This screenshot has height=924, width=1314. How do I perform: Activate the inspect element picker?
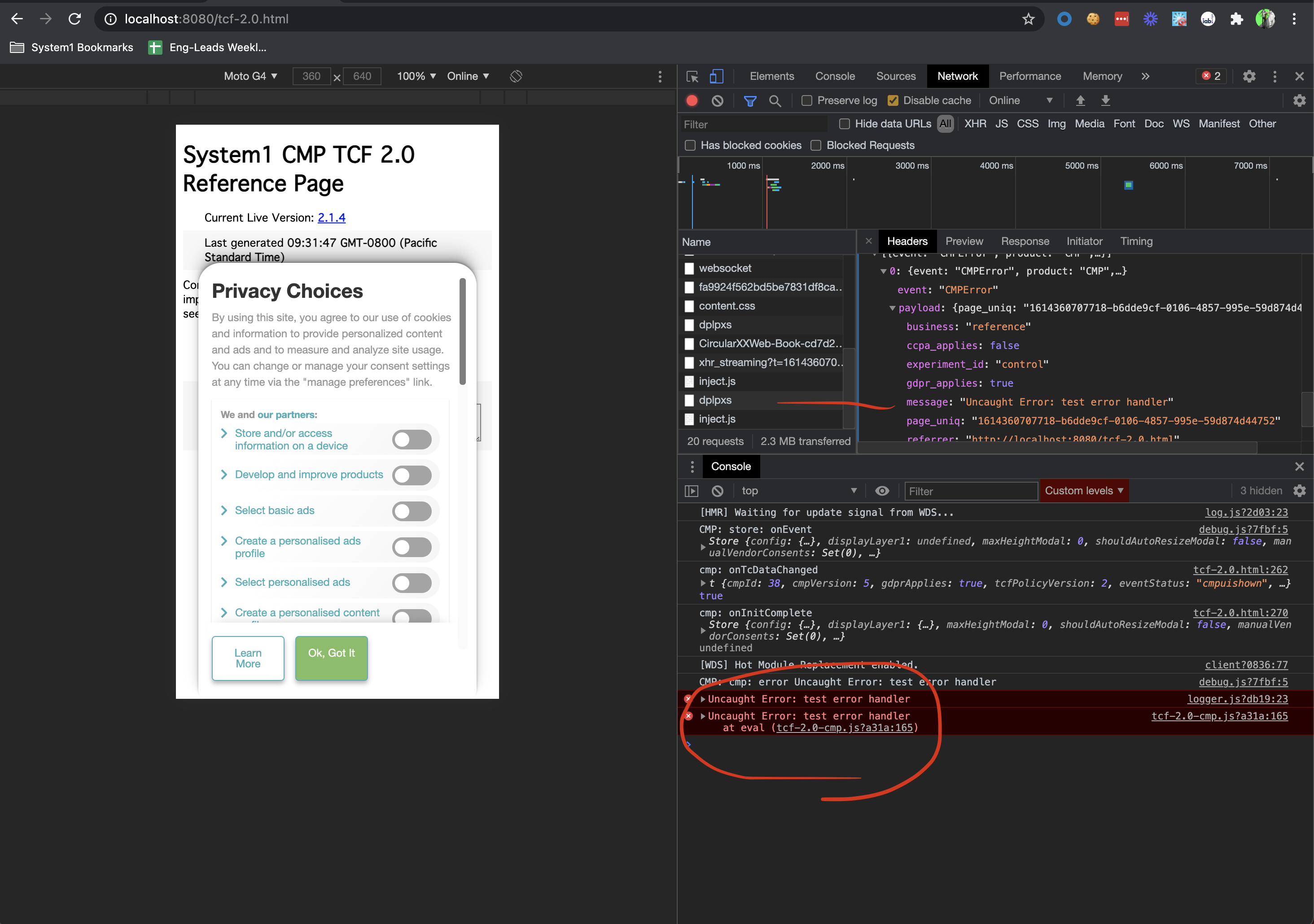(x=692, y=76)
